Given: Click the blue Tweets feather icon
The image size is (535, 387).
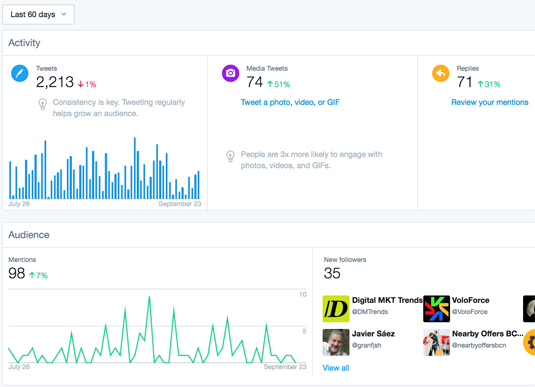Looking at the screenshot, I should pos(20,73).
